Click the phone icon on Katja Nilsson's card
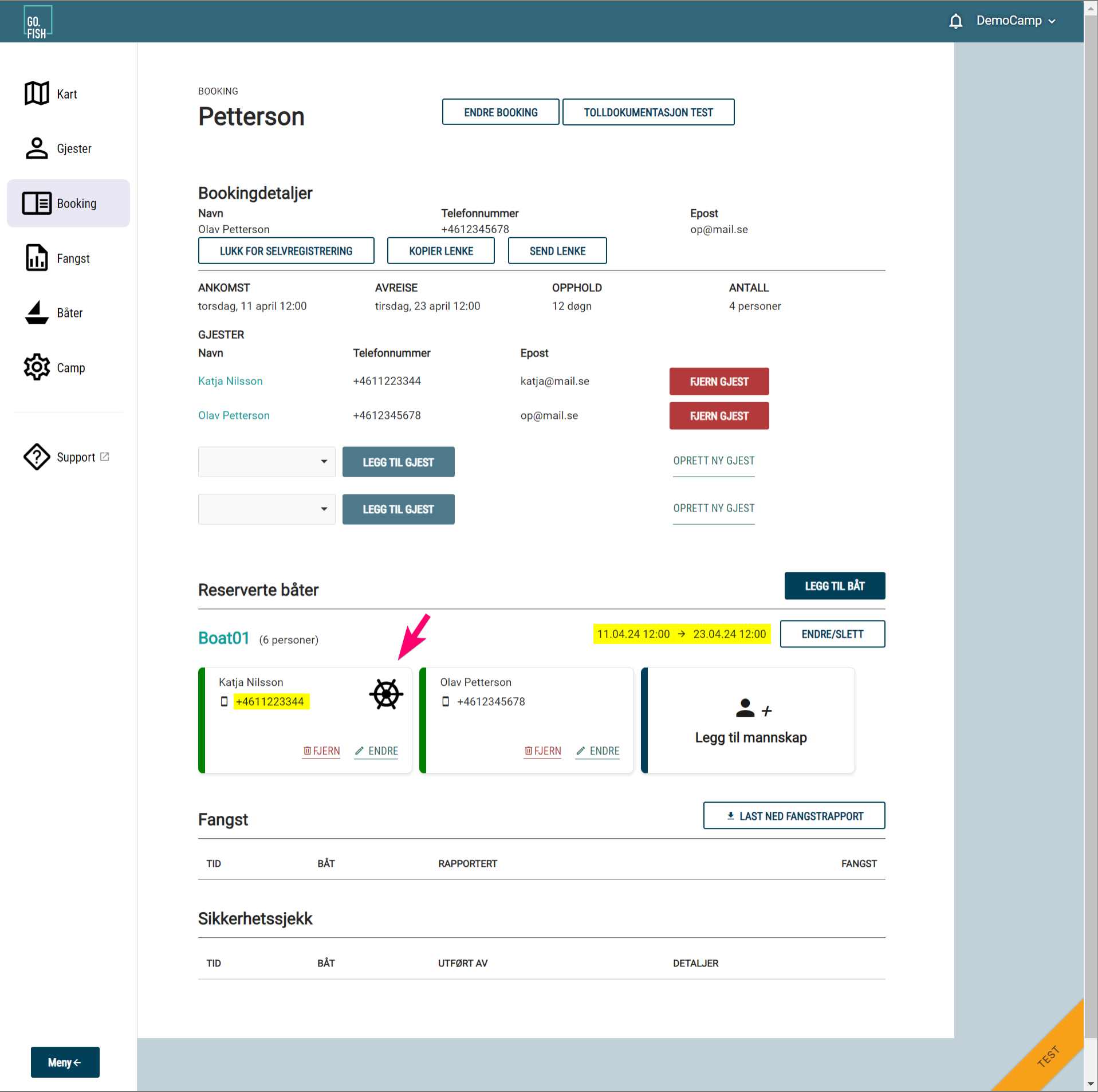This screenshot has width=1098, height=1092. coord(224,701)
